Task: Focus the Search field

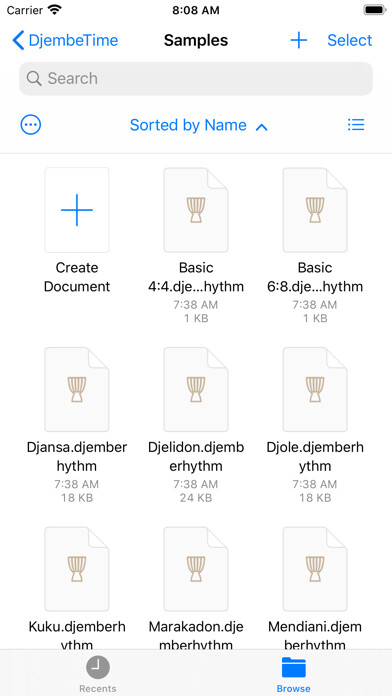Action: (x=196, y=79)
